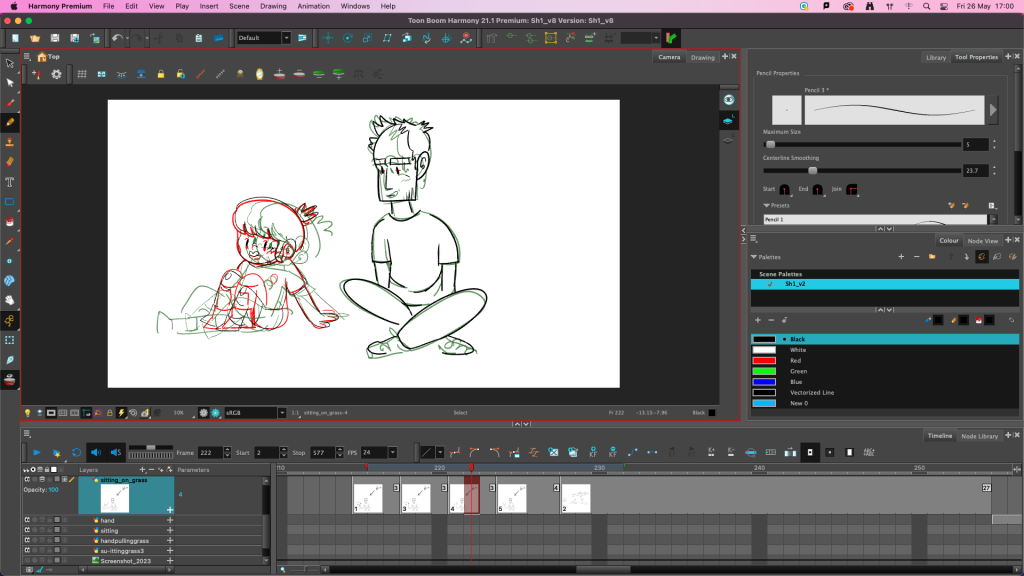Pick the Rectangle shape tool

point(10,201)
